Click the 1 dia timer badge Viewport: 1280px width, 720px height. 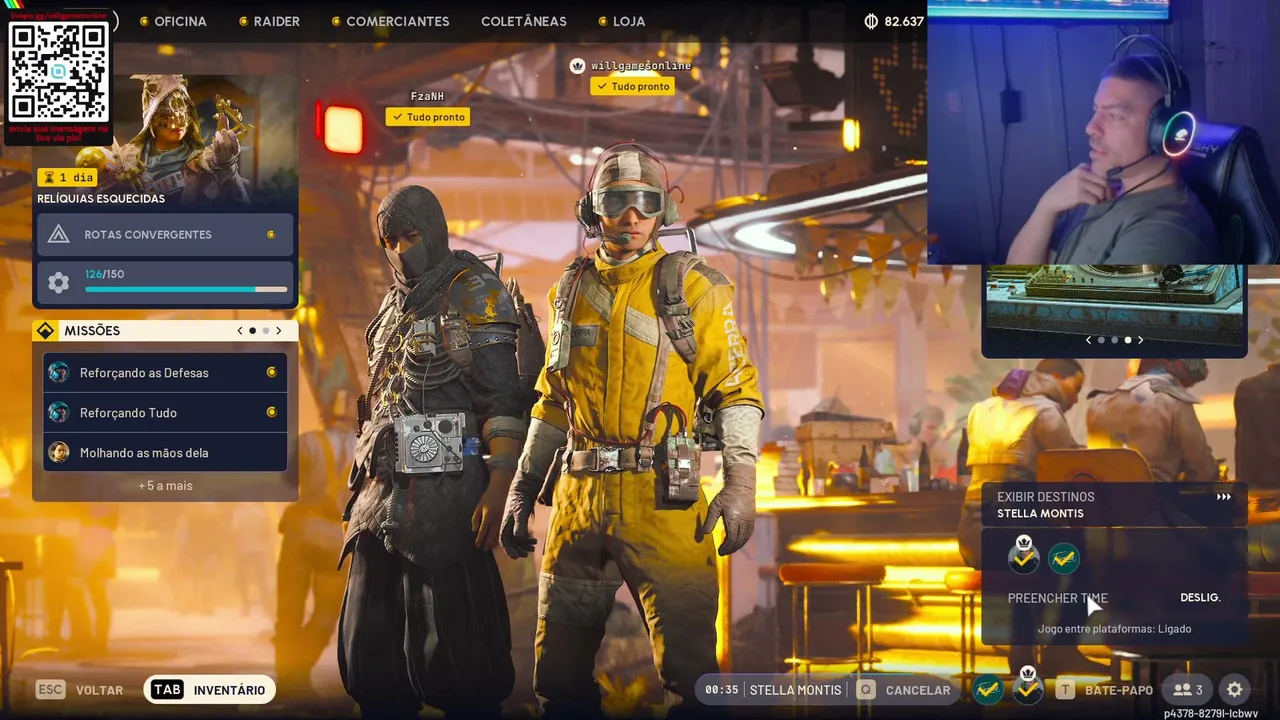pos(67,177)
